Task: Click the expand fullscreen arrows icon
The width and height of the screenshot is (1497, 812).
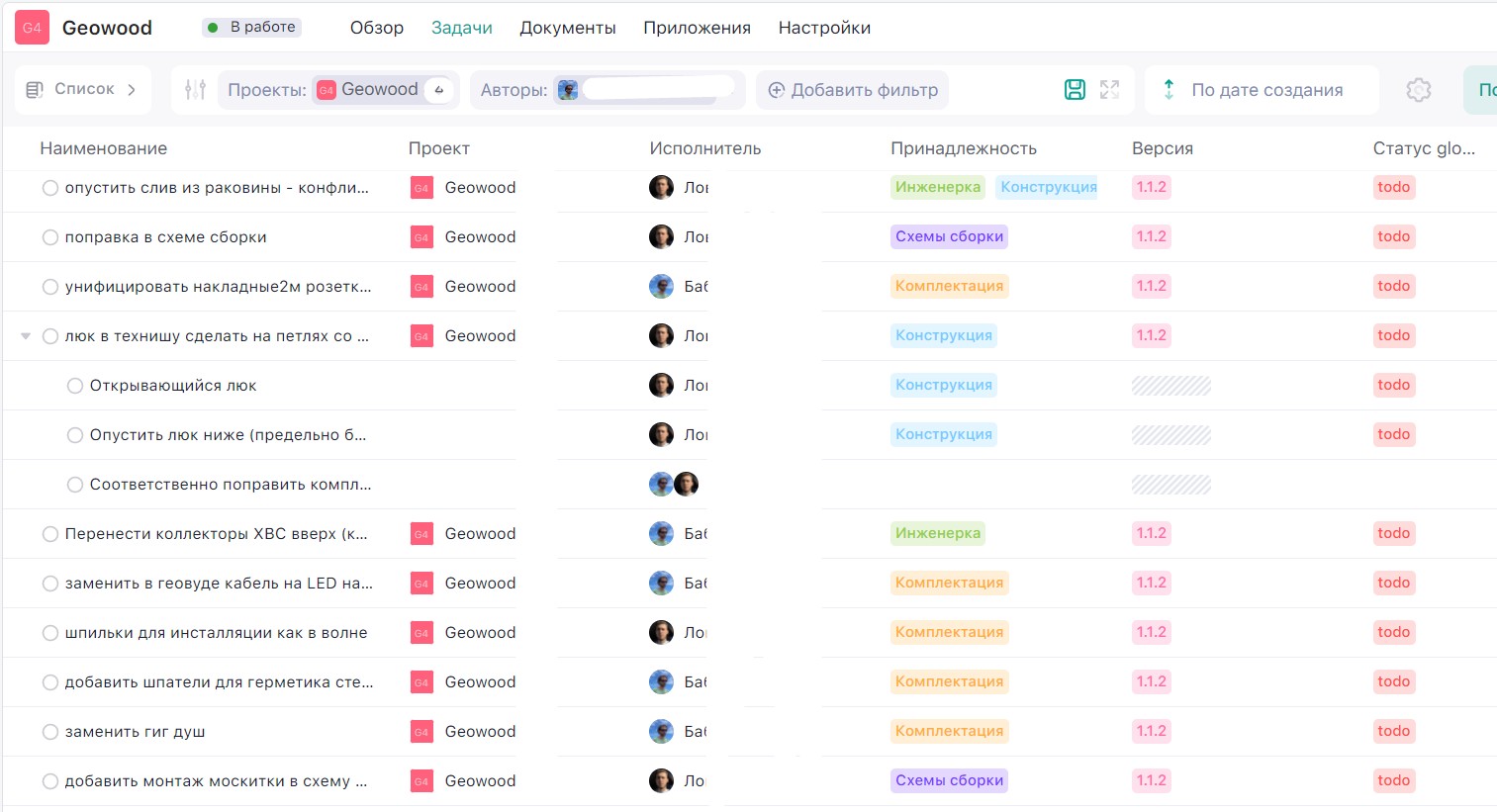Action: tap(1109, 90)
